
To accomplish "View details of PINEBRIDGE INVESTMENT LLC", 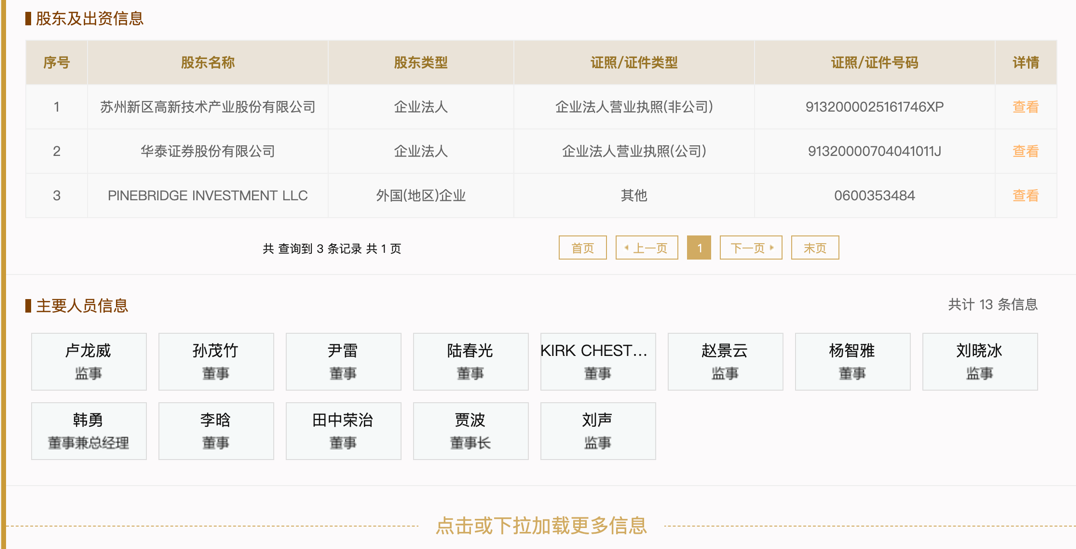I will click(1025, 196).
